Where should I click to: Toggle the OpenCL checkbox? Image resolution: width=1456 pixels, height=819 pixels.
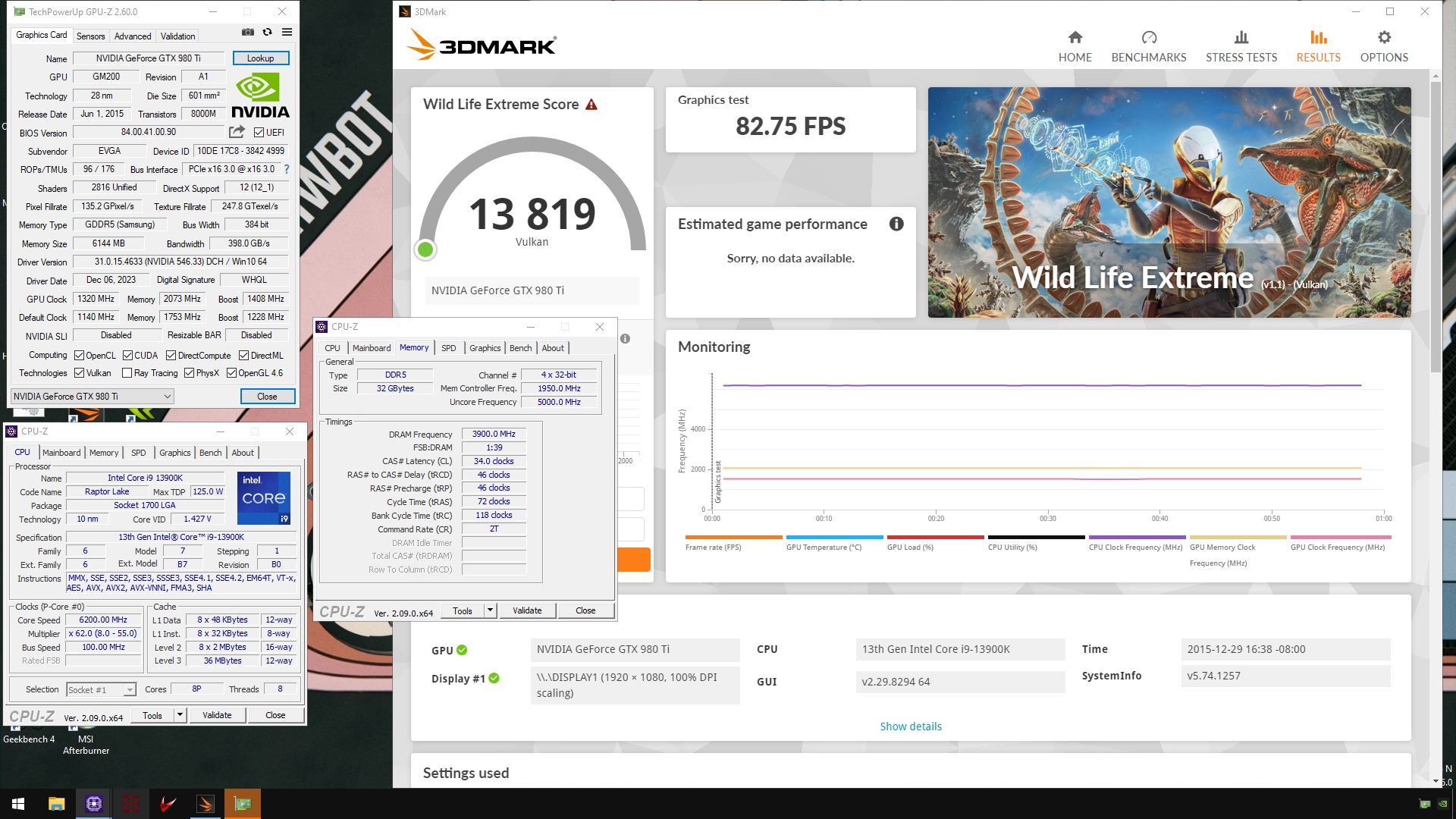tap(79, 355)
